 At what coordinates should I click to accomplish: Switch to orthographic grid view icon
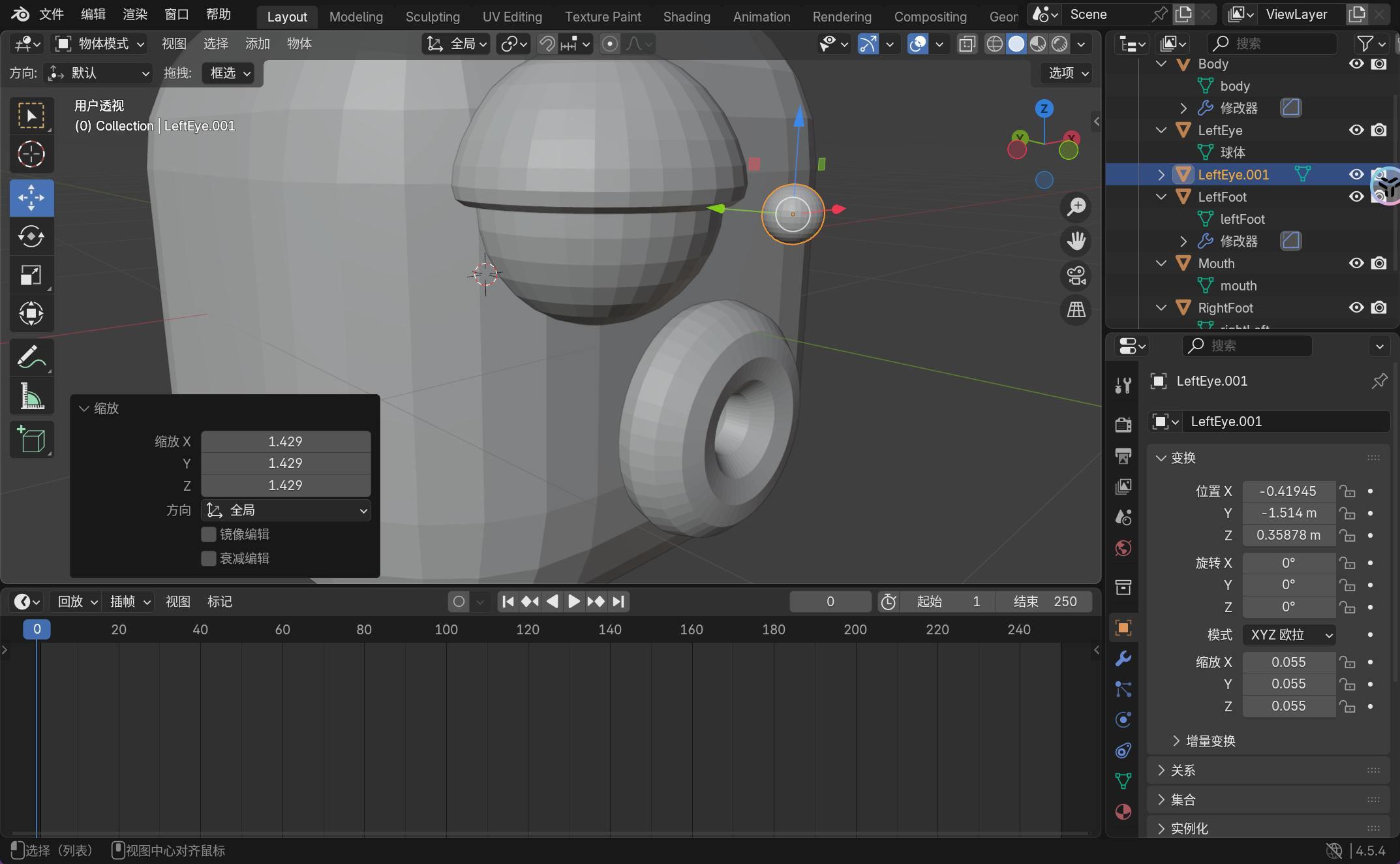1076,310
